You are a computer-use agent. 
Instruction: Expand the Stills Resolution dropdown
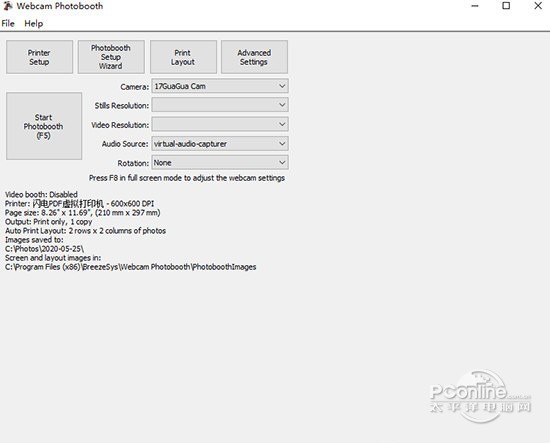coord(220,105)
